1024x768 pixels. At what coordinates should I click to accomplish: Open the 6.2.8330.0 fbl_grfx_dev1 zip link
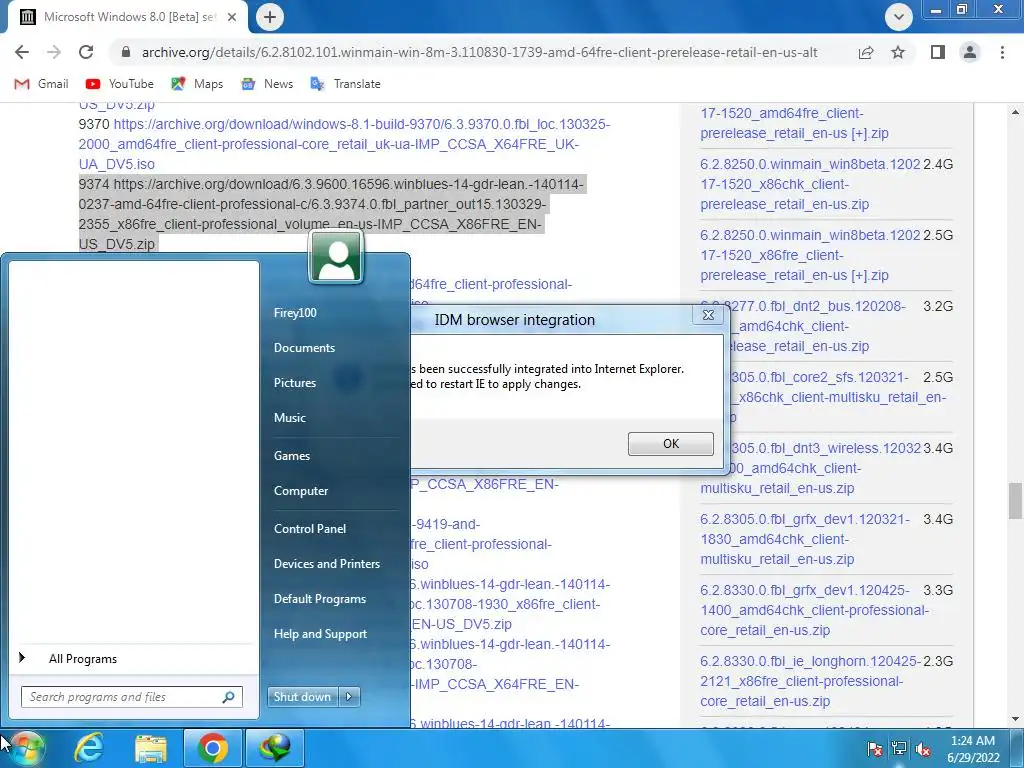(814, 610)
